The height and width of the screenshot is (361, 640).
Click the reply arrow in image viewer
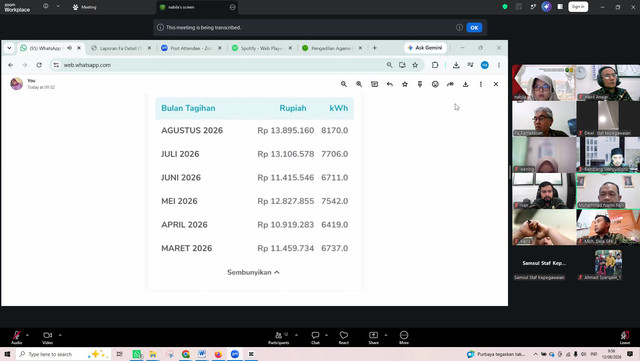point(390,84)
